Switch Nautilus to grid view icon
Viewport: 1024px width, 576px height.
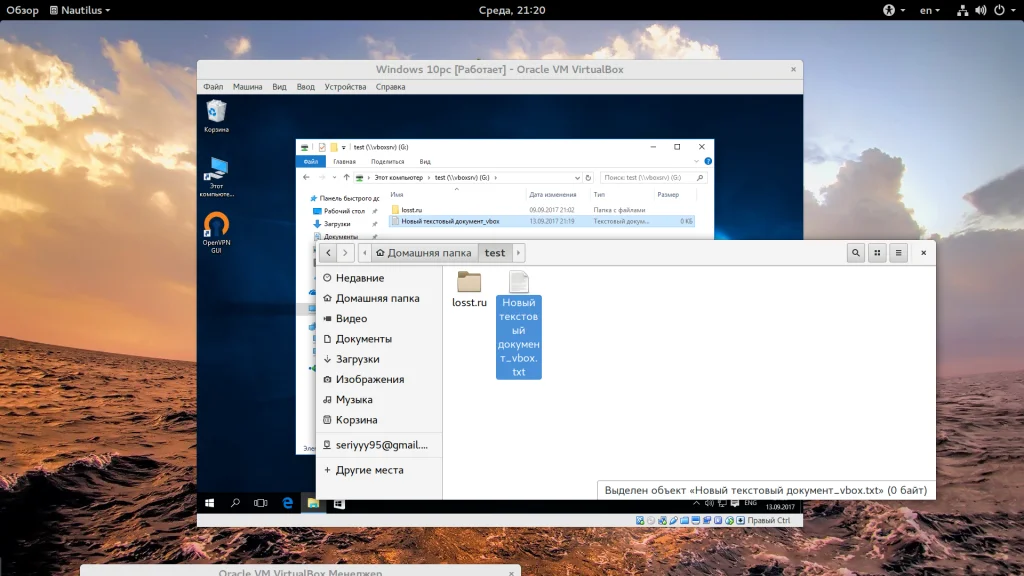877,253
